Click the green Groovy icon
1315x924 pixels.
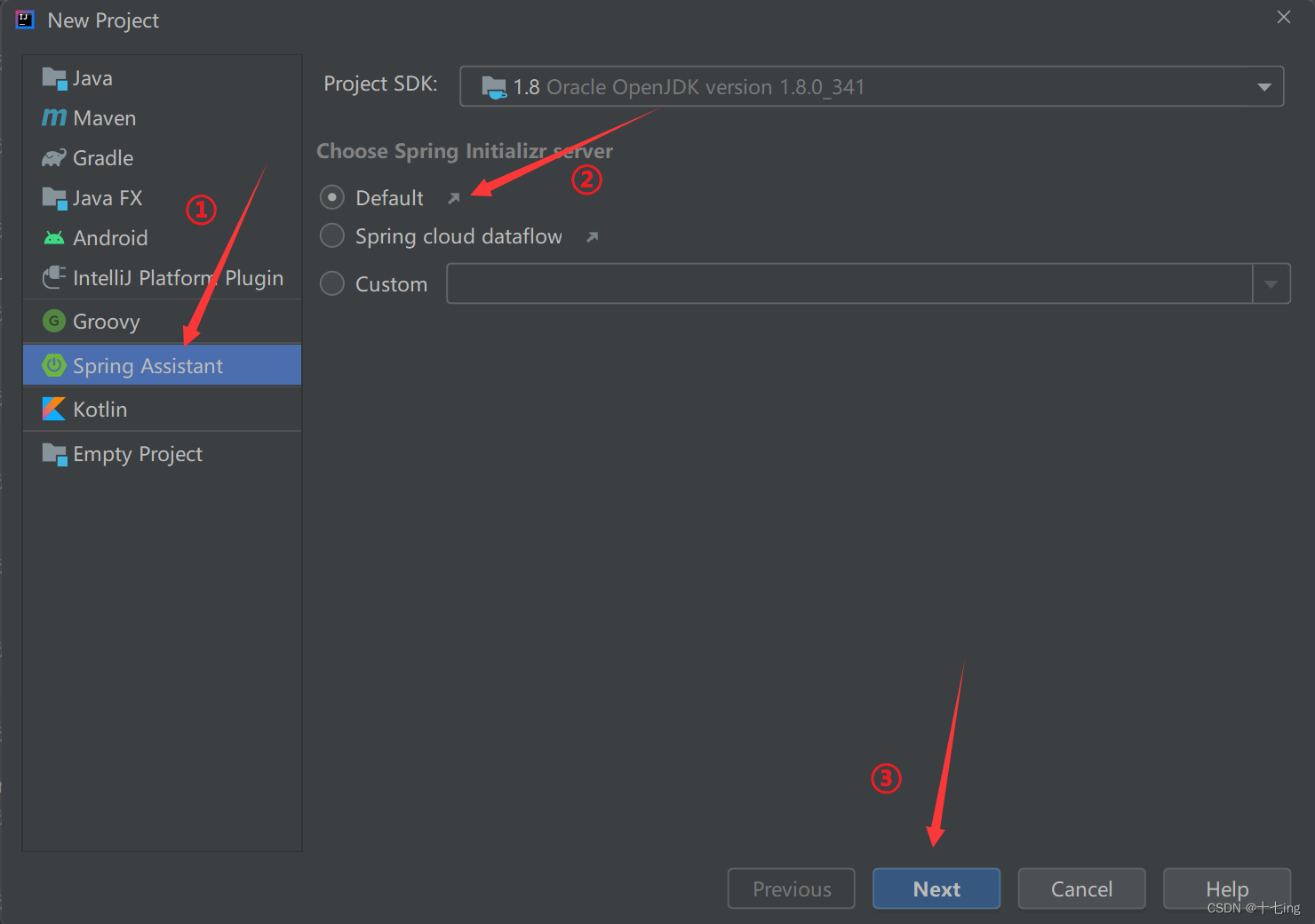point(54,321)
